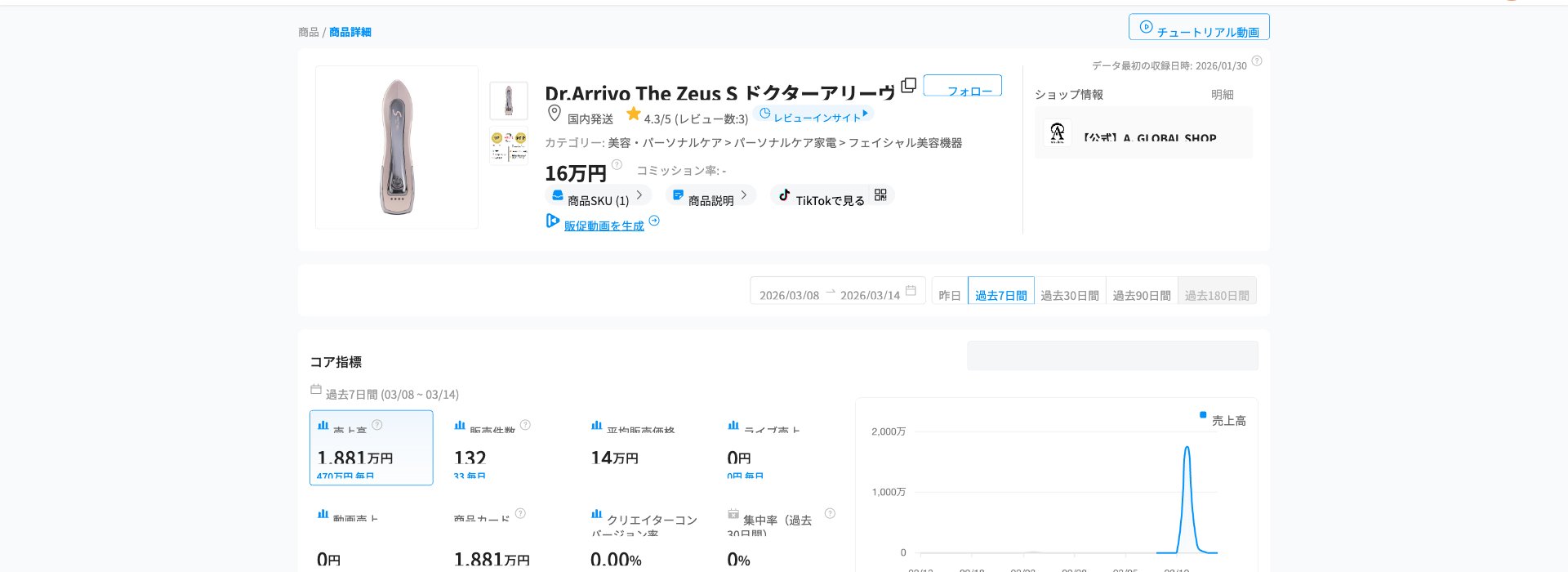Click the sales spike peak on the chart
Screen dimensions: 1568x572
coord(1187,447)
